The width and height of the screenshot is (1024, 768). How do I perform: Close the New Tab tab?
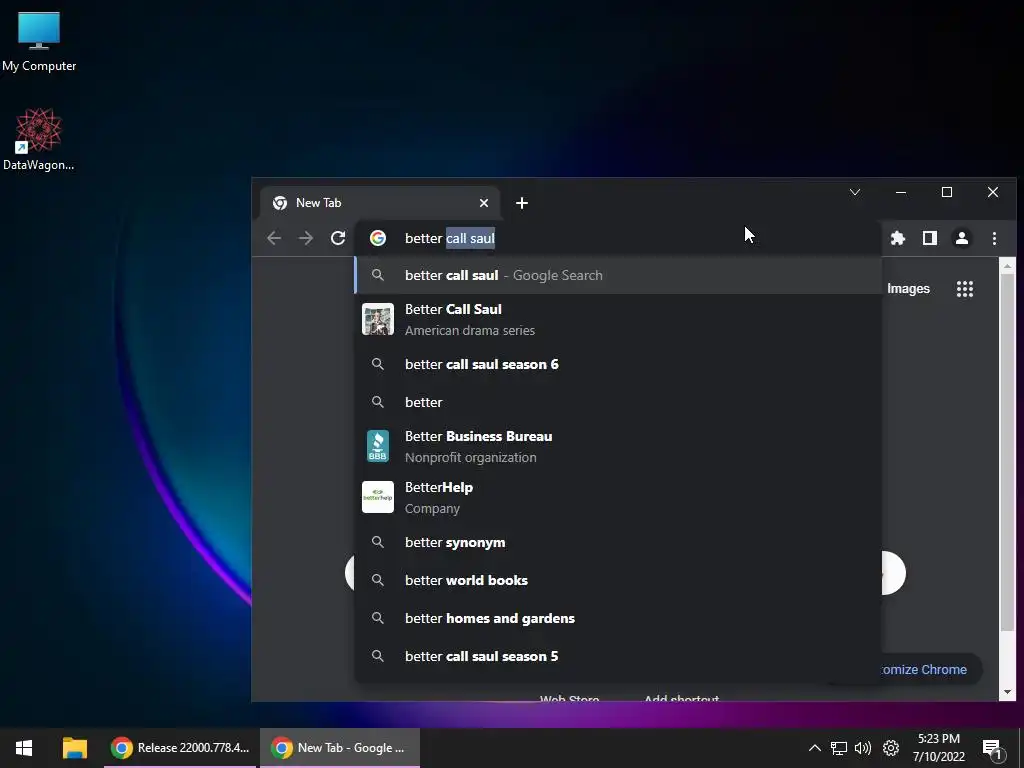coord(484,203)
